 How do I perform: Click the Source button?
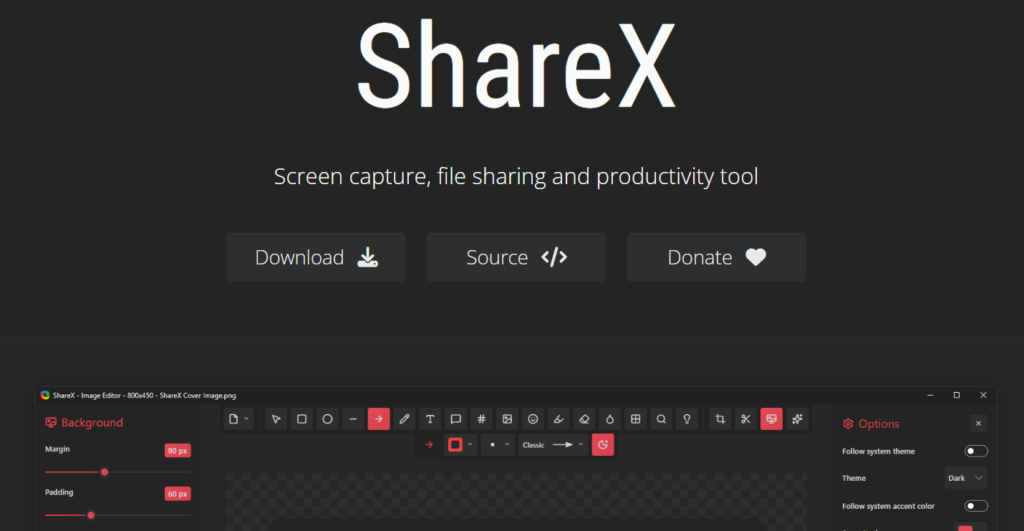pyautogui.click(x=517, y=257)
